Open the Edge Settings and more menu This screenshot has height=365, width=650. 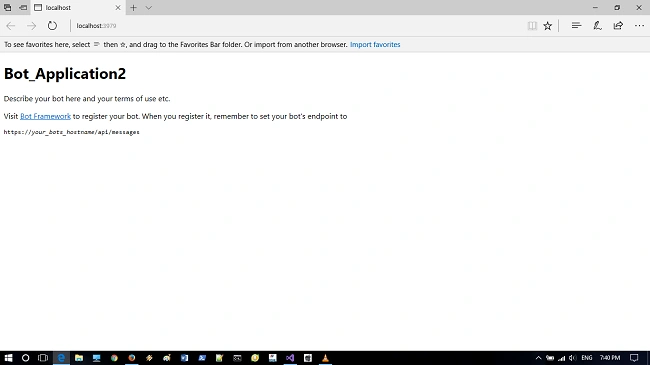pos(639,26)
